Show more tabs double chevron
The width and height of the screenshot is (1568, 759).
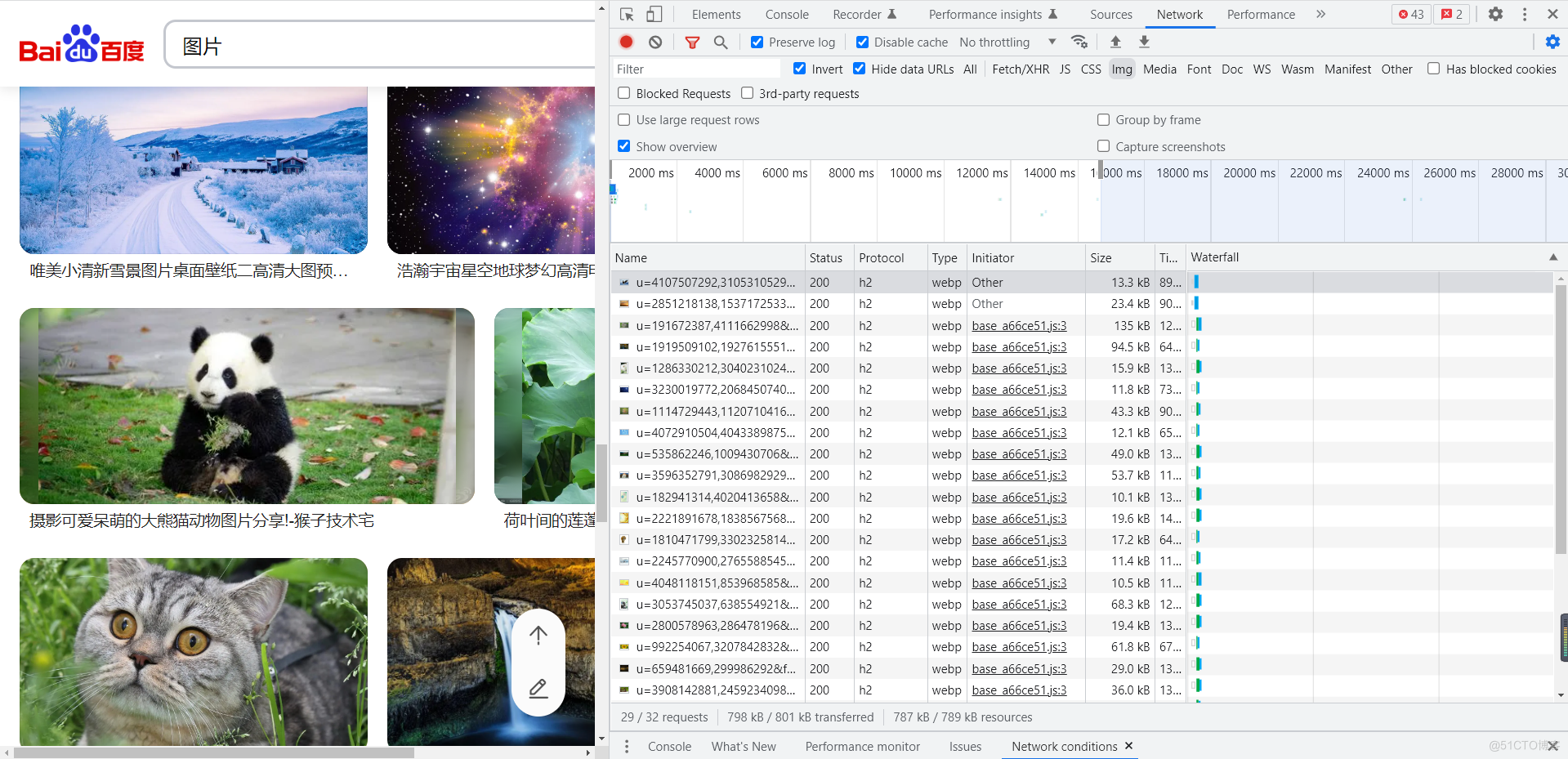pos(1320,14)
